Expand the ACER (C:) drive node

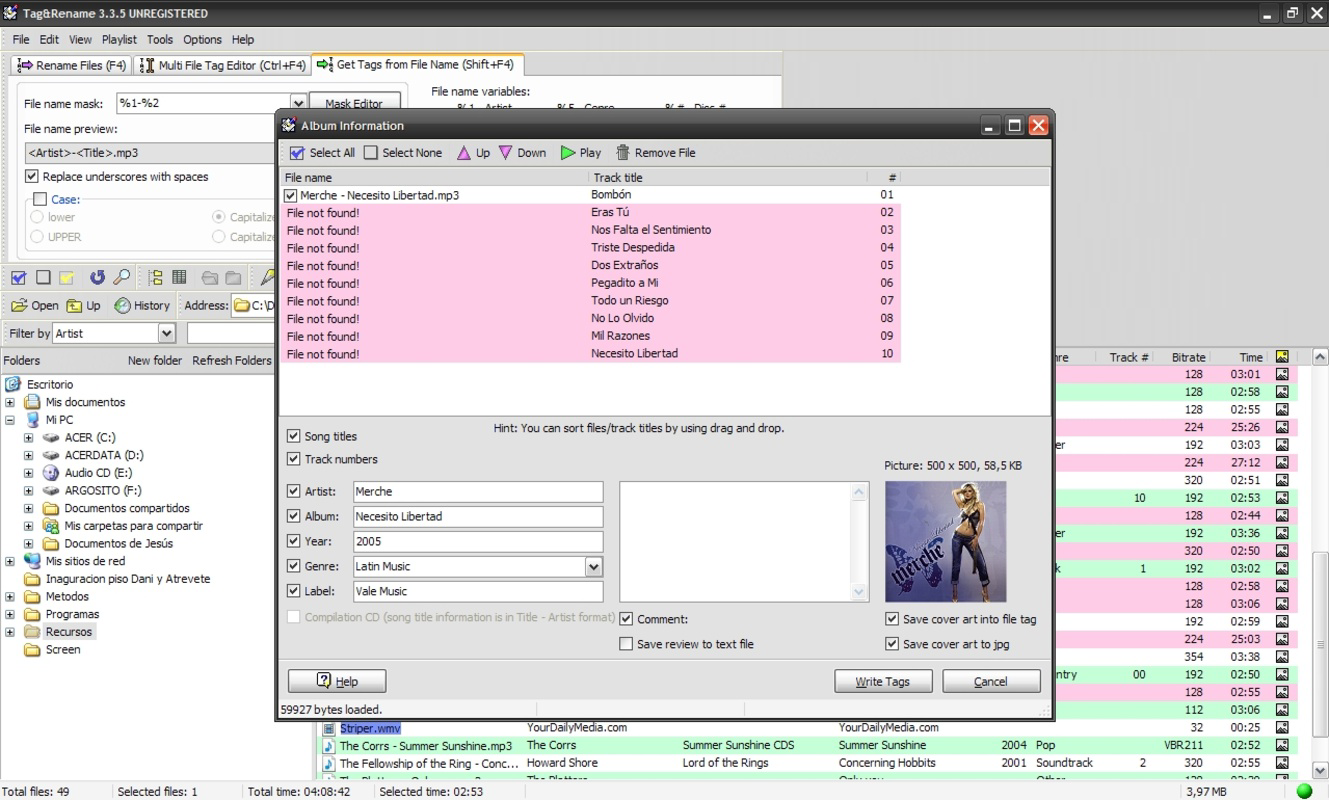pyautogui.click(x=29, y=438)
